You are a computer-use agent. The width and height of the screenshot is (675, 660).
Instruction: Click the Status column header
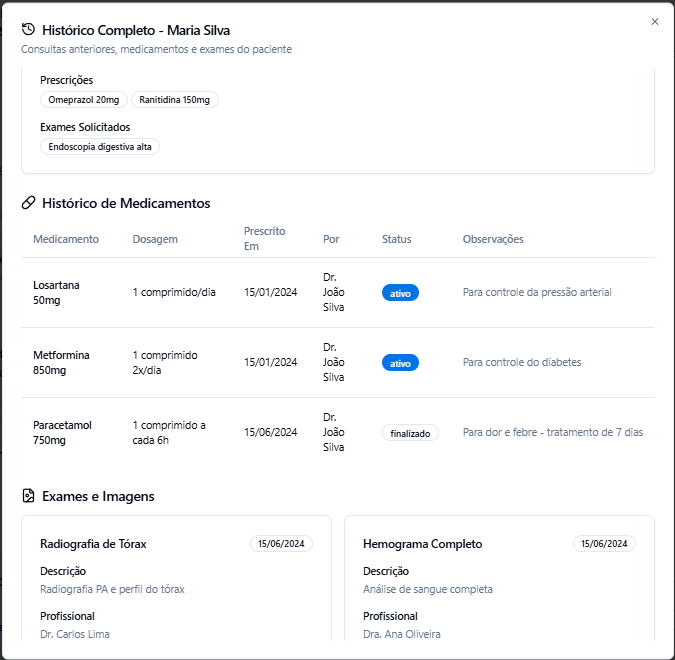pos(396,239)
